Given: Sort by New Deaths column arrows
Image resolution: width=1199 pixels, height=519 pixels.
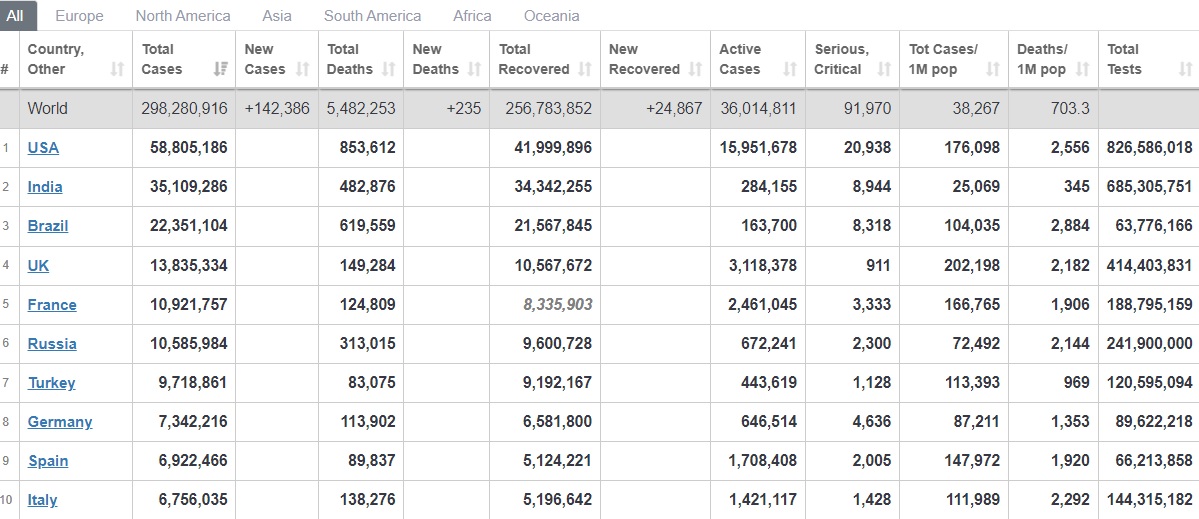Looking at the screenshot, I should 474,70.
